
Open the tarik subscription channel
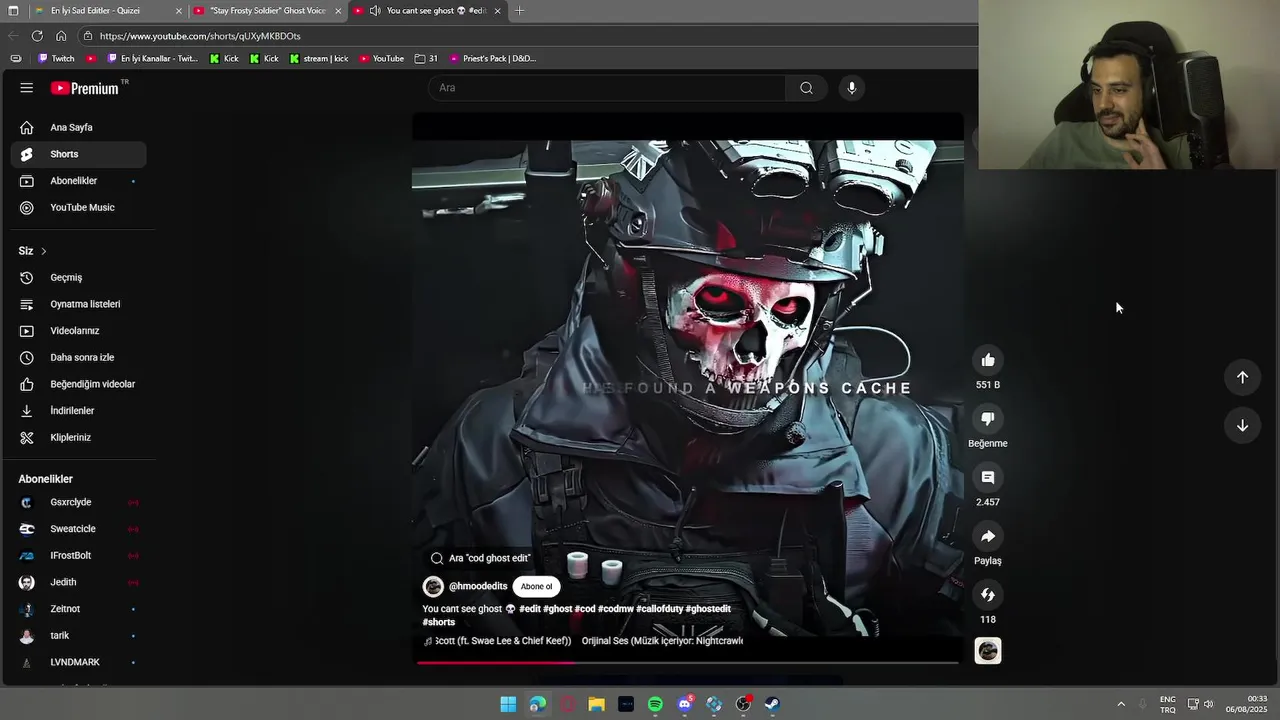point(79,636)
